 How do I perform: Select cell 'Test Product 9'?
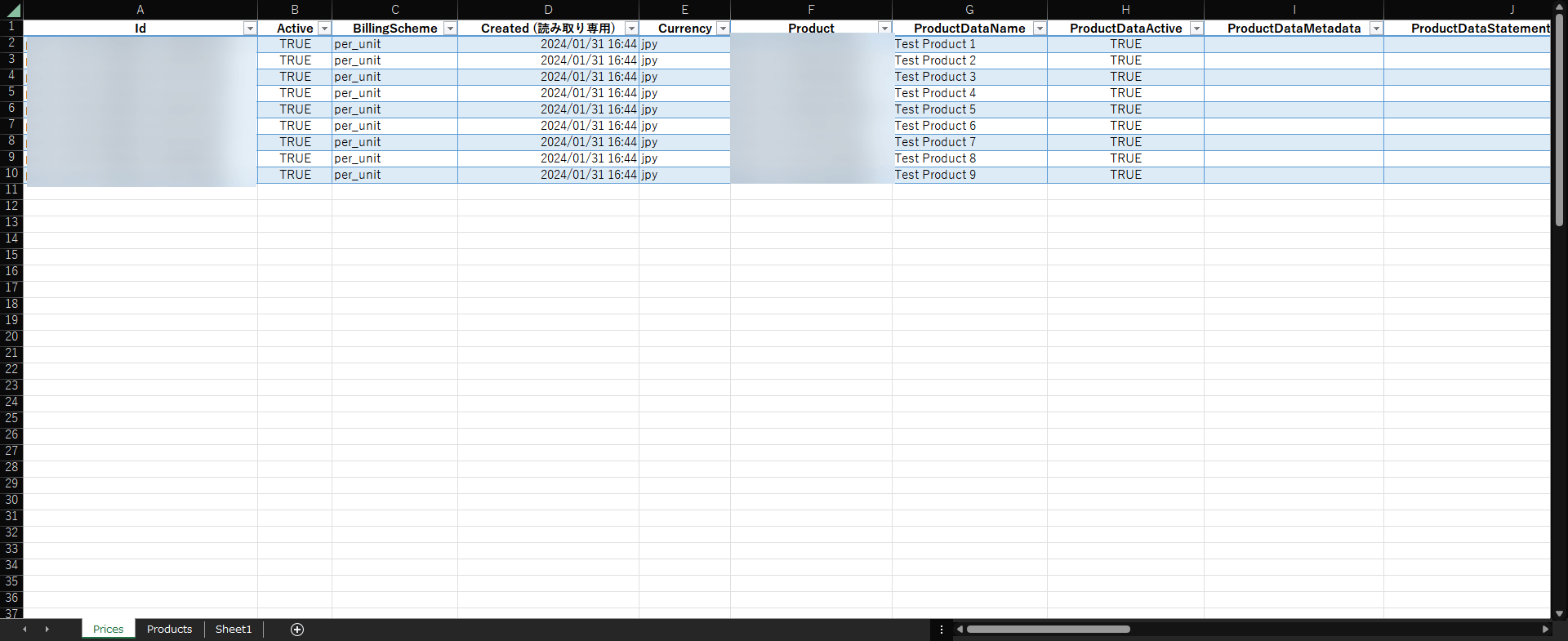[x=969, y=175]
